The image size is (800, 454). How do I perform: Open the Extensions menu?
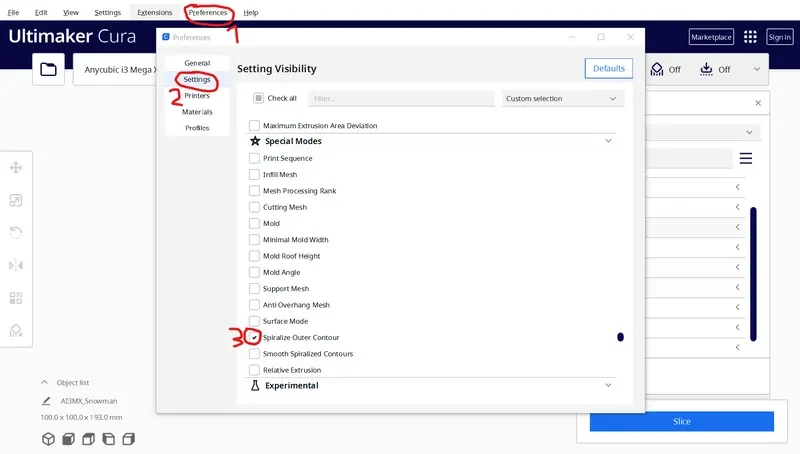(x=155, y=12)
